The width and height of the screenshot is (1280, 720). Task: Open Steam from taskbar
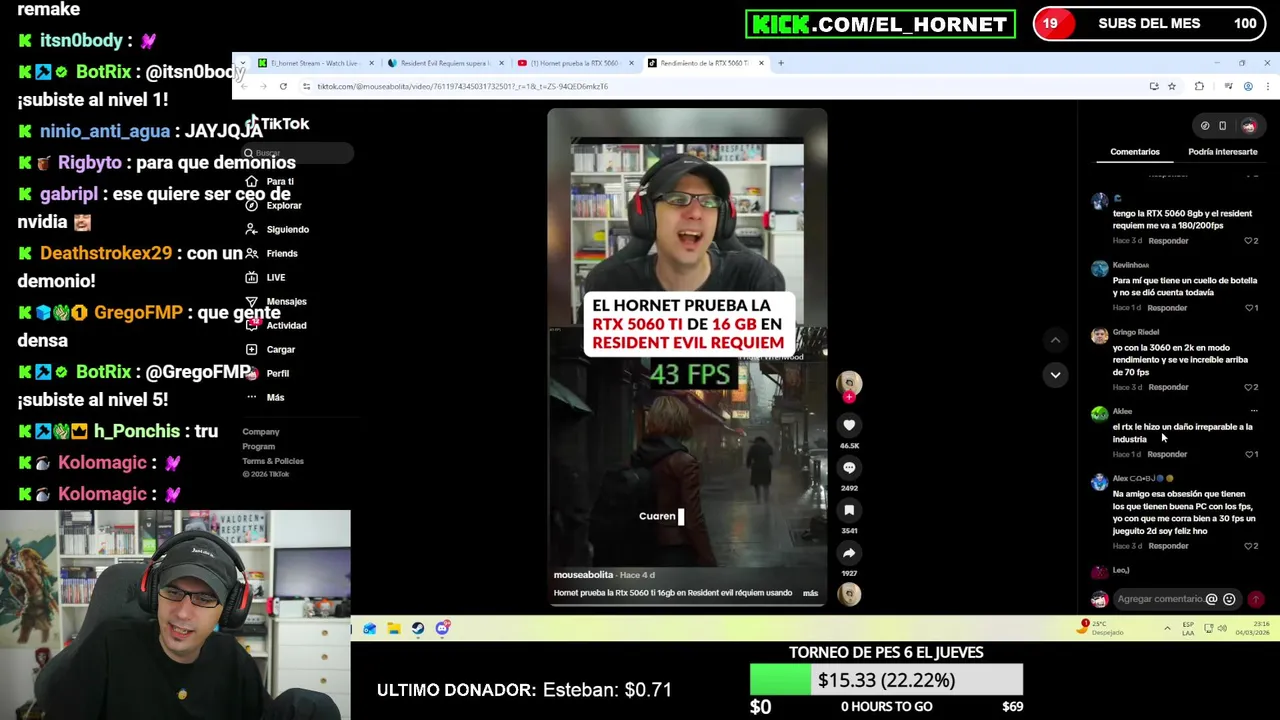(x=418, y=628)
